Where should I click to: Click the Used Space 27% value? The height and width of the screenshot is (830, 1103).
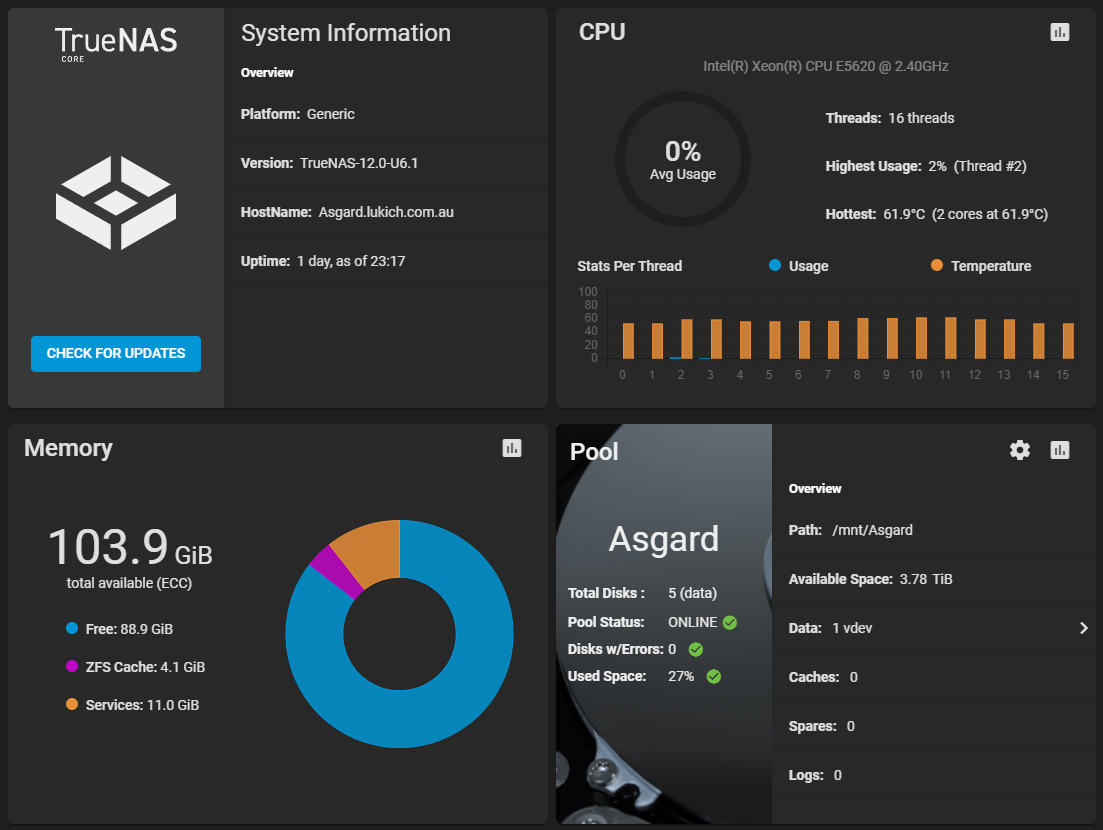pyautogui.click(x=681, y=677)
